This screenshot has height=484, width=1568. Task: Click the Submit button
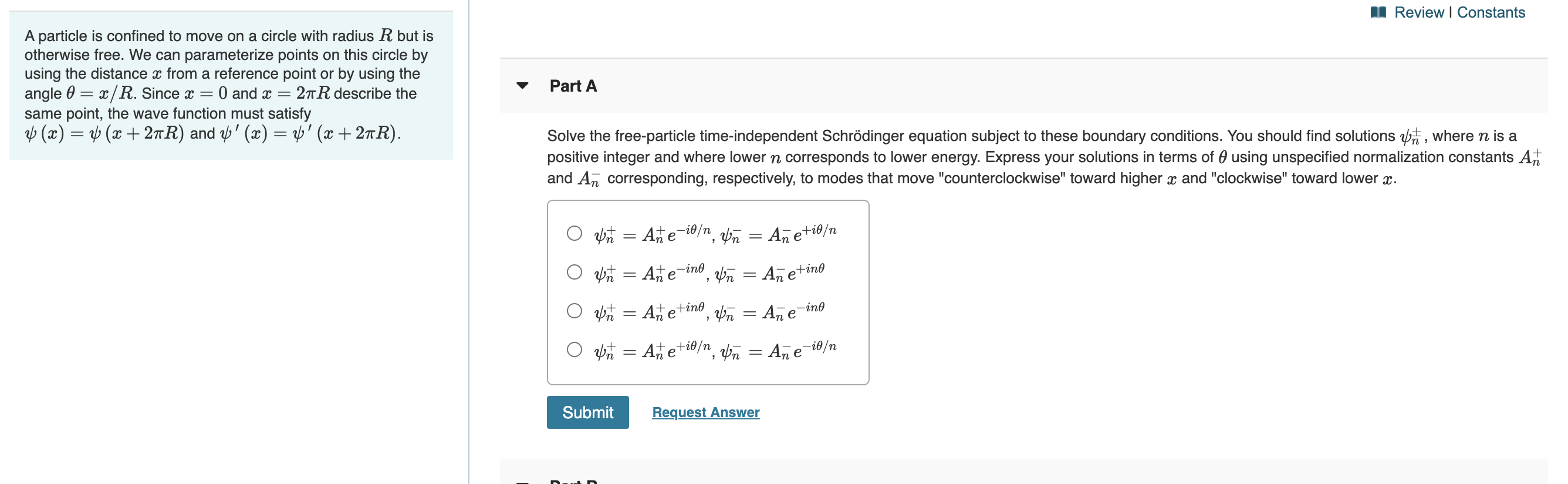(x=587, y=412)
